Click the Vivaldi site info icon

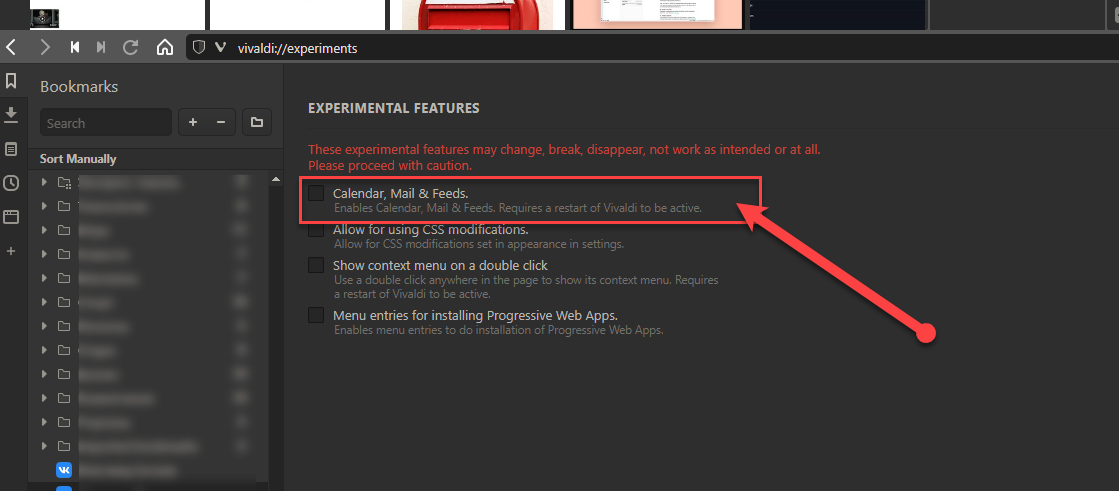(x=221, y=48)
